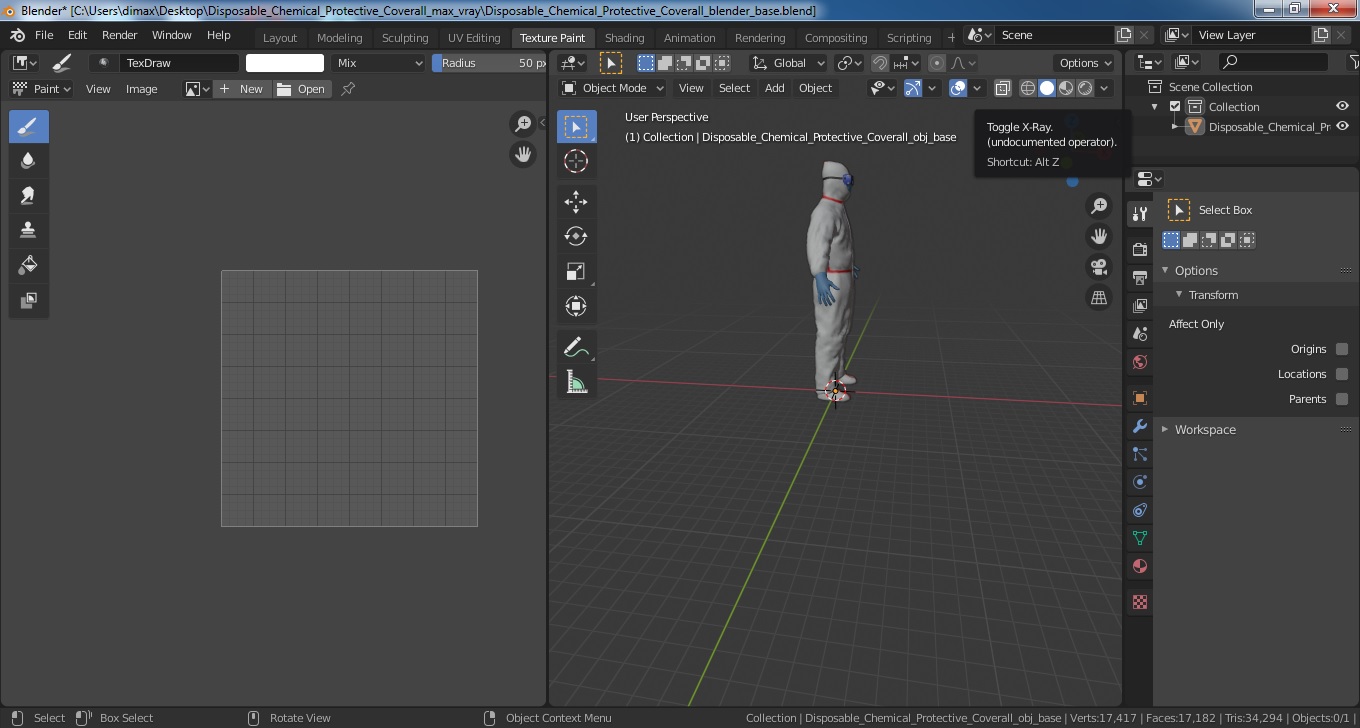Collapse the Options panel

tap(1165, 271)
